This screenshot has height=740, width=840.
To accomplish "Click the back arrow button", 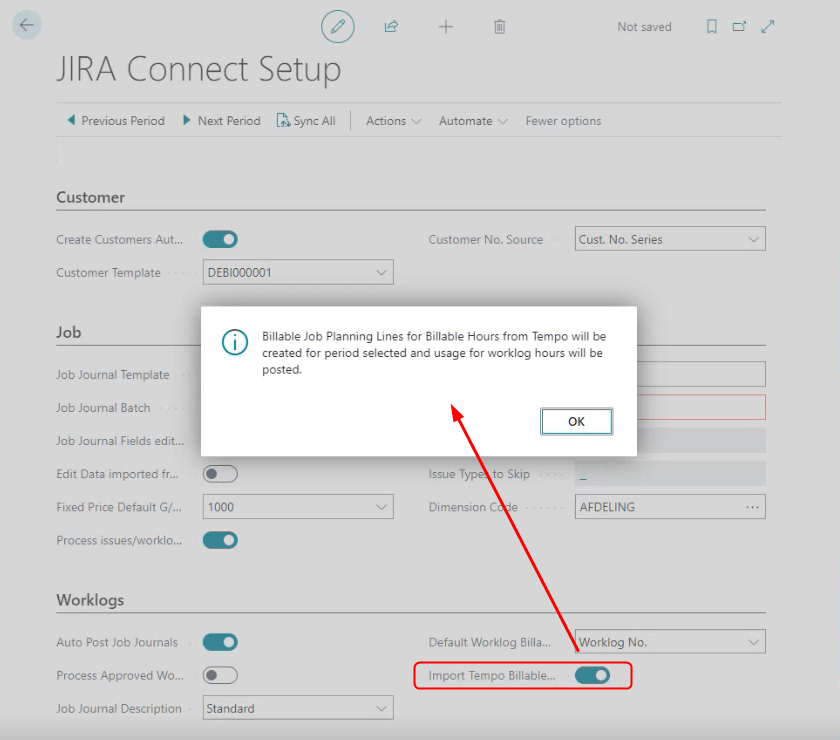I will [26, 25].
